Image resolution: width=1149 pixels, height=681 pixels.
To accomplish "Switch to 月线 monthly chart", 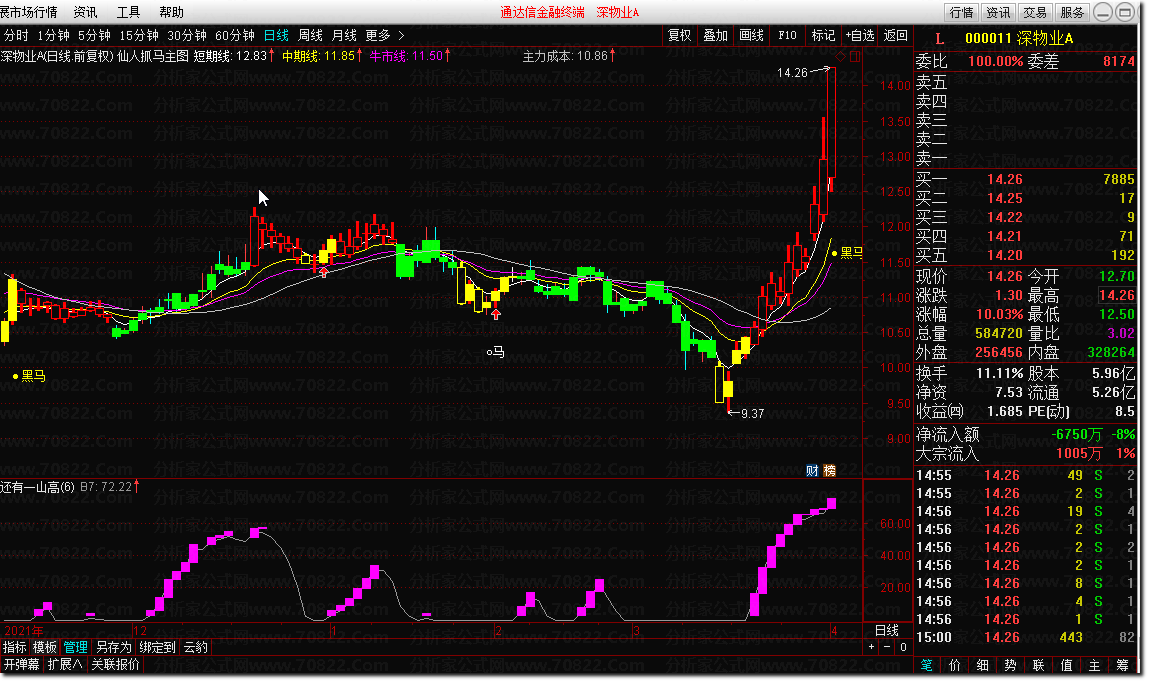I will [x=344, y=35].
